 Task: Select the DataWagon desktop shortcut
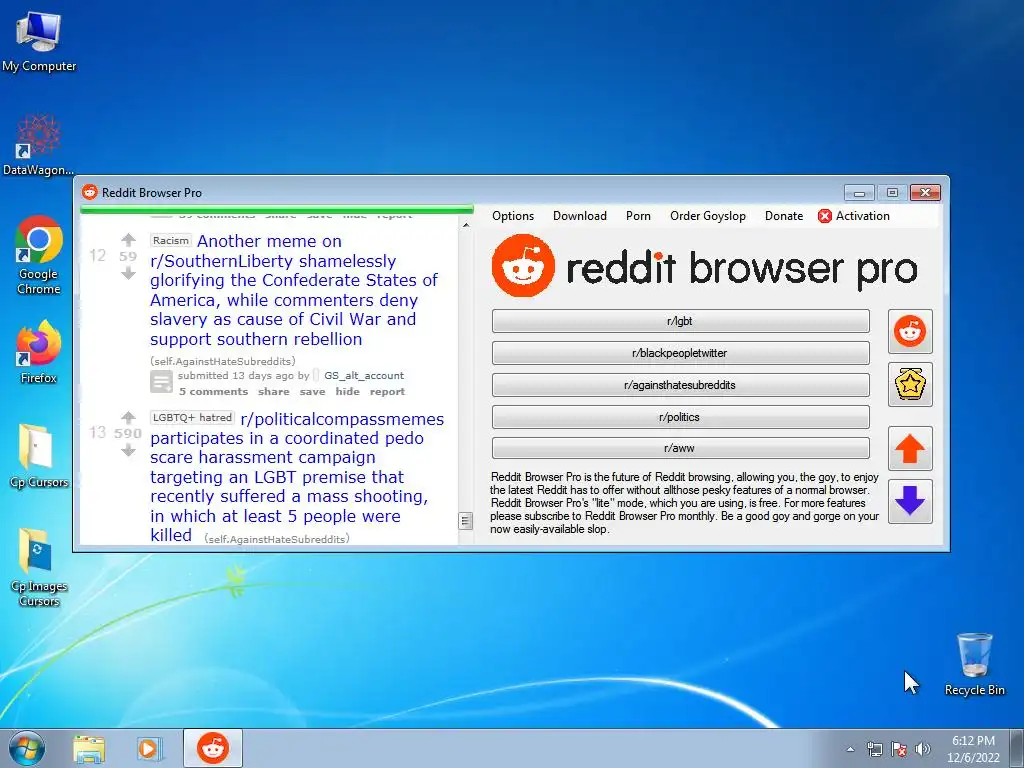[39, 145]
